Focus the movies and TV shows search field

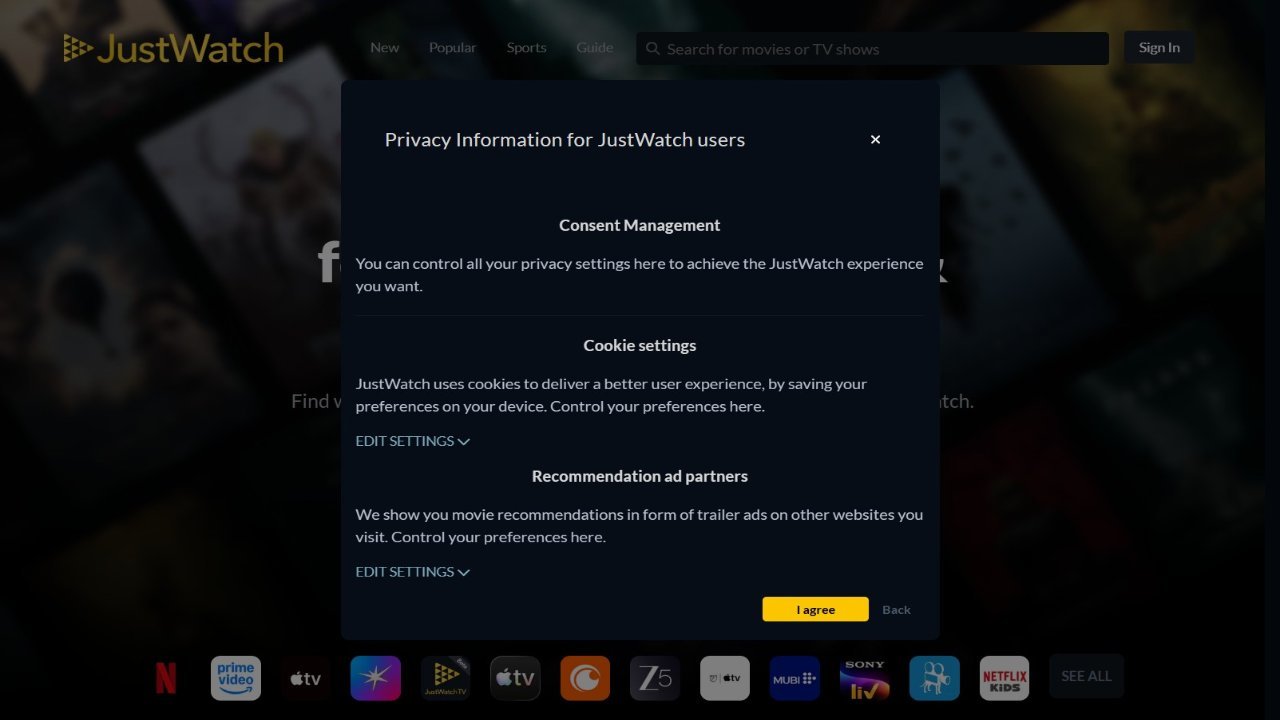(872, 48)
